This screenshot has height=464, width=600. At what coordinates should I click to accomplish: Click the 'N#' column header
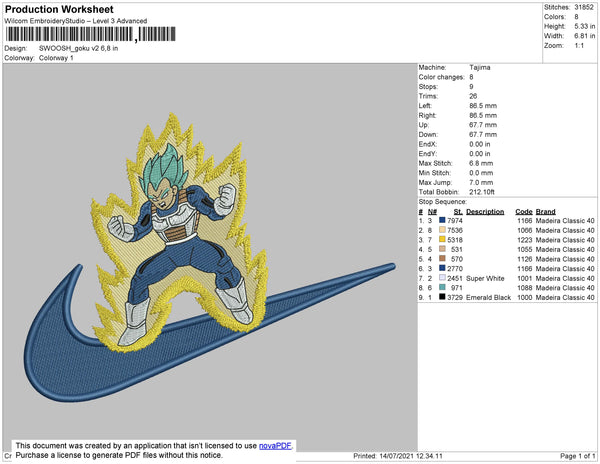point(432,212)
